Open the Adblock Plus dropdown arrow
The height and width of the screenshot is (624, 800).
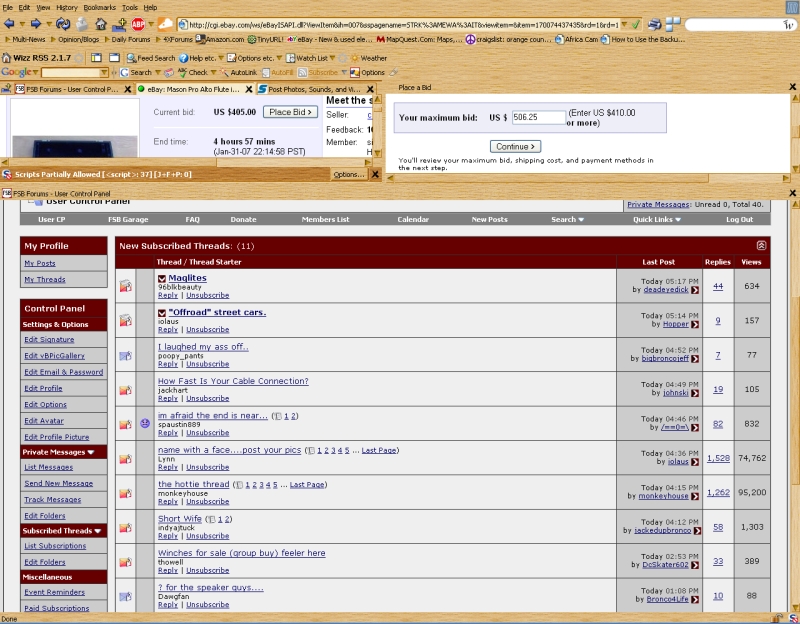(151, 24)
